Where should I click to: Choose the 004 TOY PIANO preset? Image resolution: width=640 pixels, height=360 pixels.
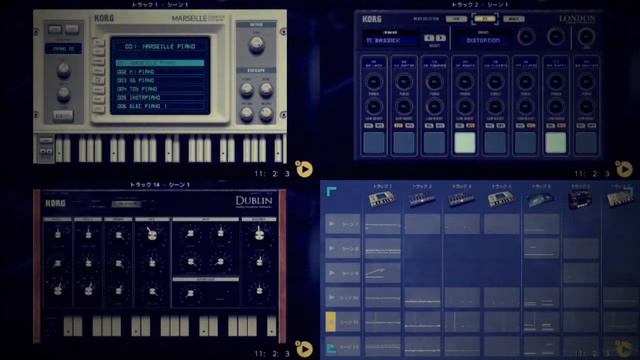coord(160,89)
